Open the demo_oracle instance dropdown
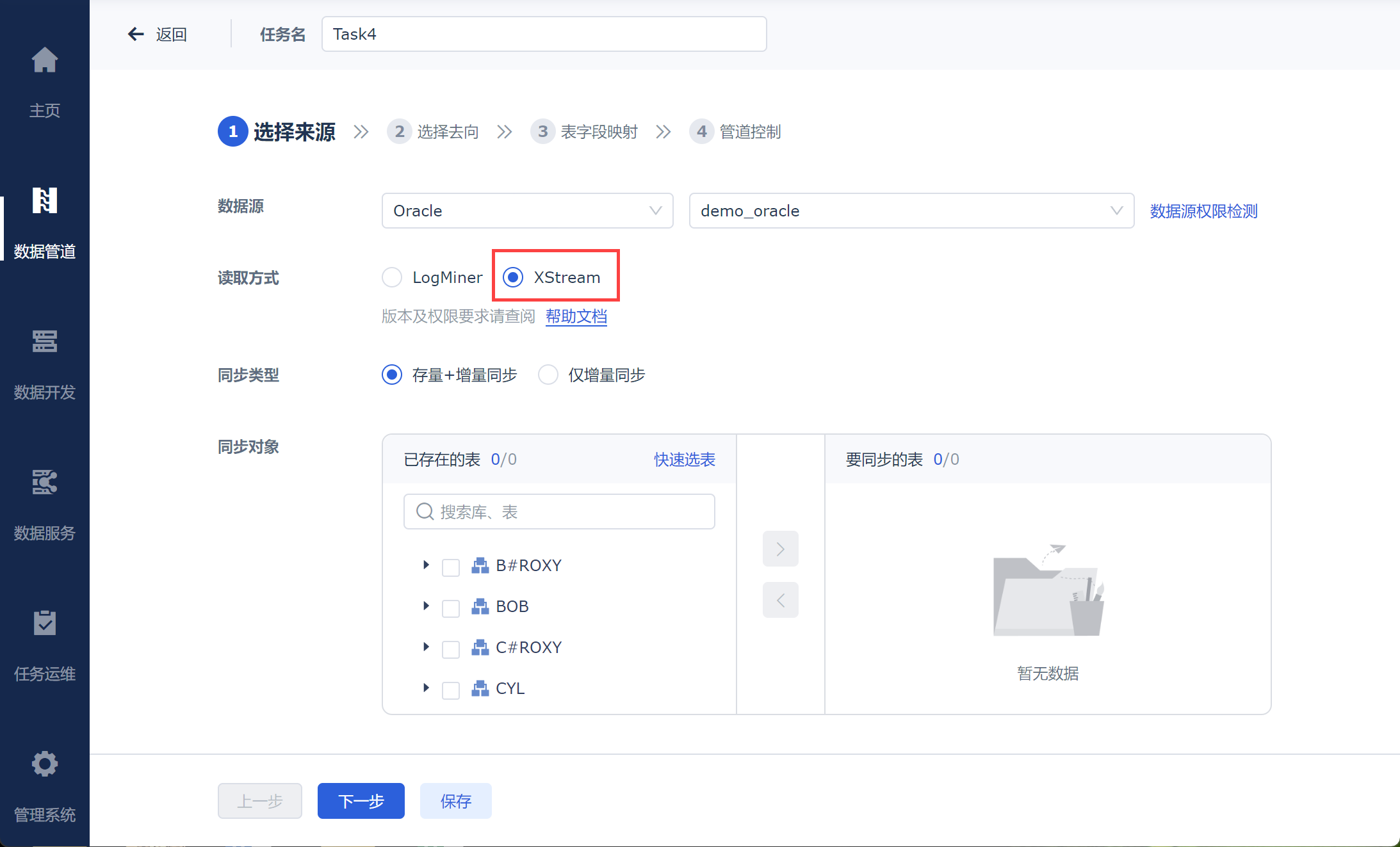 coord(911,211)
